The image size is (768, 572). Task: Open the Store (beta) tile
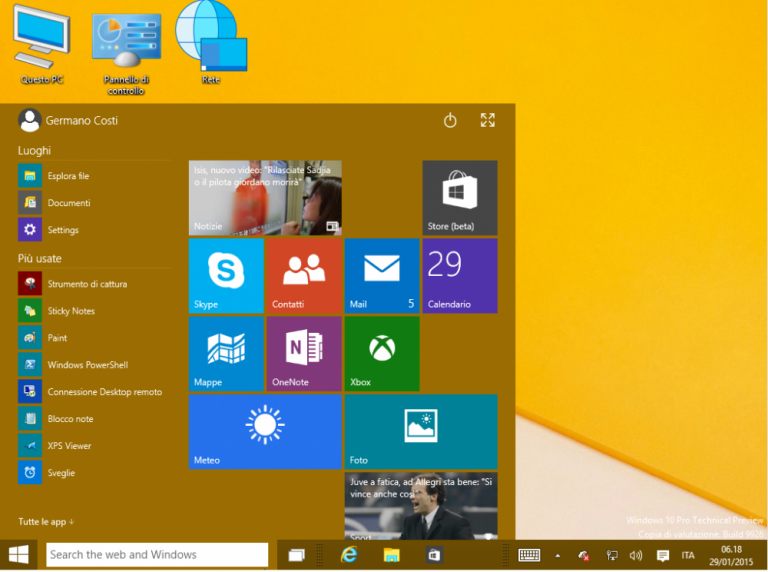pyautogui.click(x=460, y=198)
